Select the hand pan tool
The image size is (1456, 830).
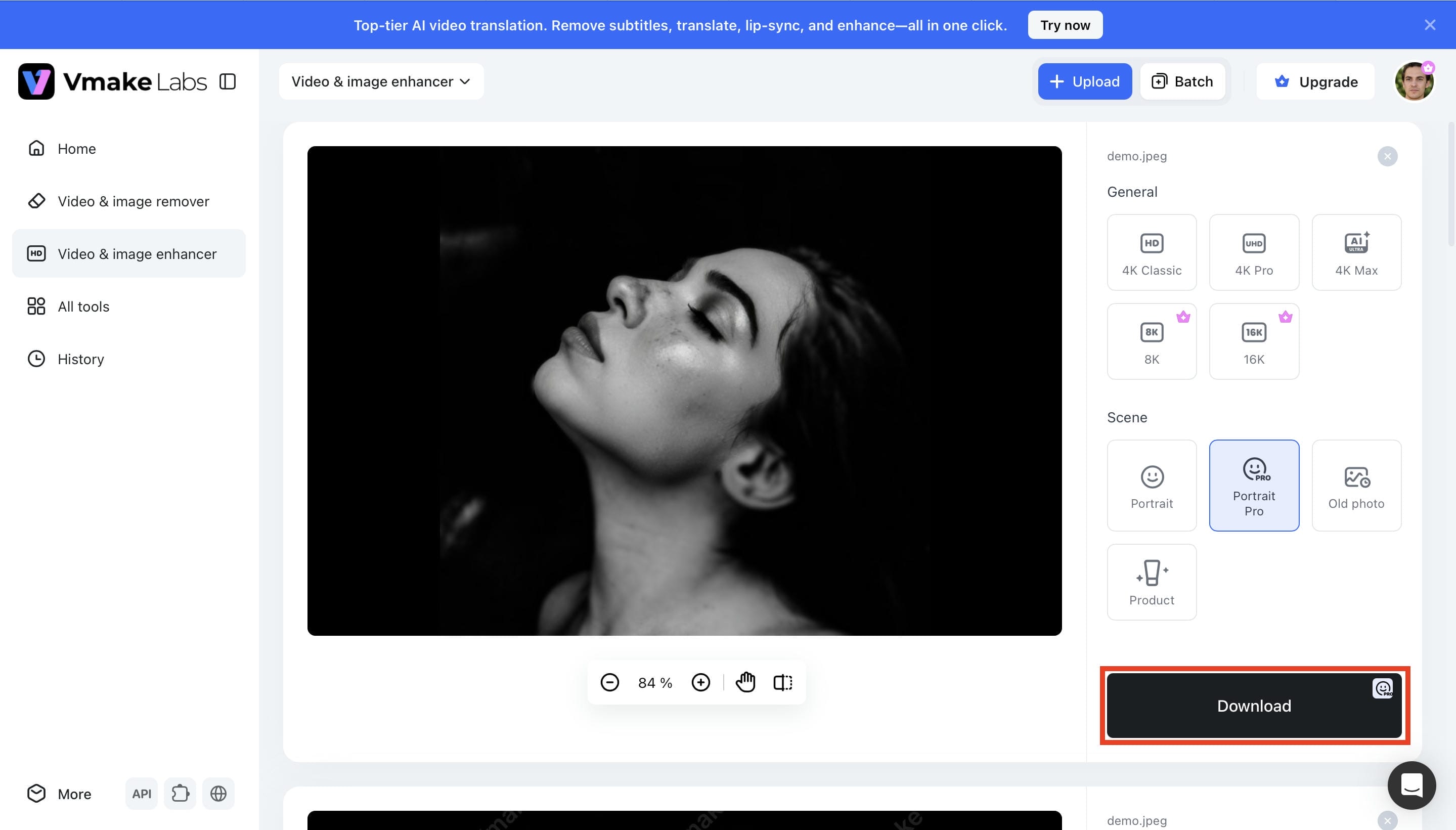(745, 682)
